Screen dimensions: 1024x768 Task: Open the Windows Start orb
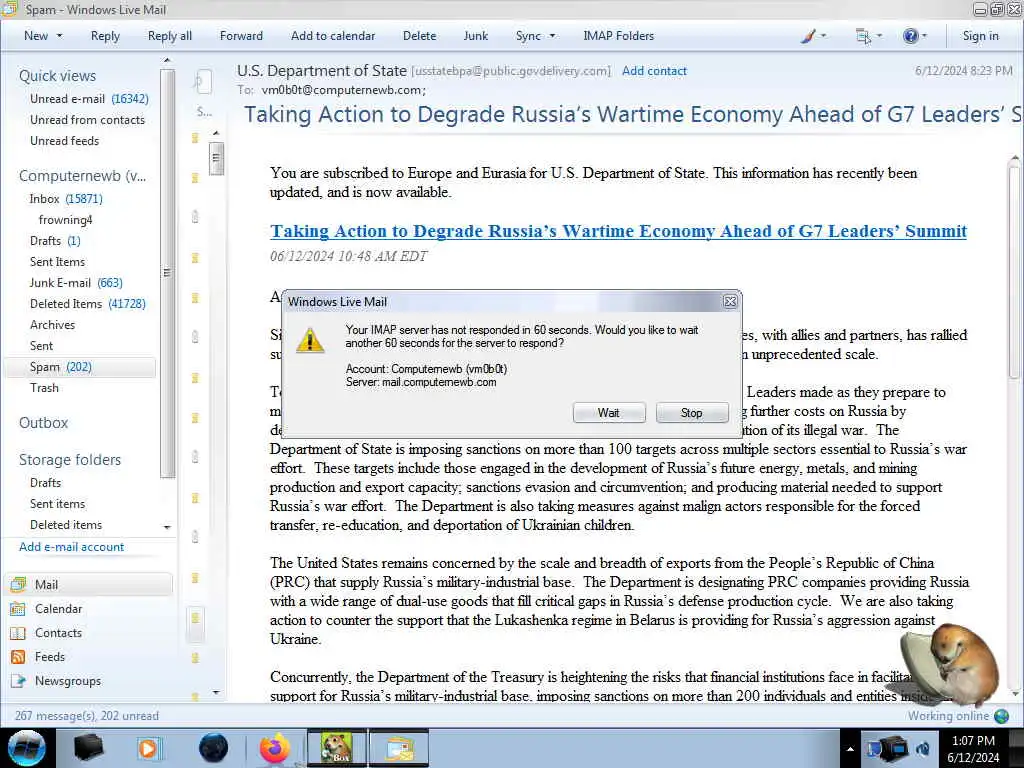click(27, 748)
